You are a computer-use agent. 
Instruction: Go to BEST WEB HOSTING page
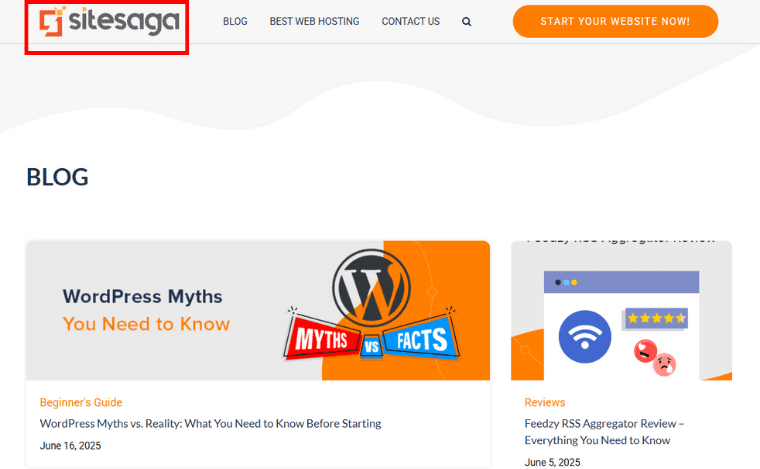(315, 21)
